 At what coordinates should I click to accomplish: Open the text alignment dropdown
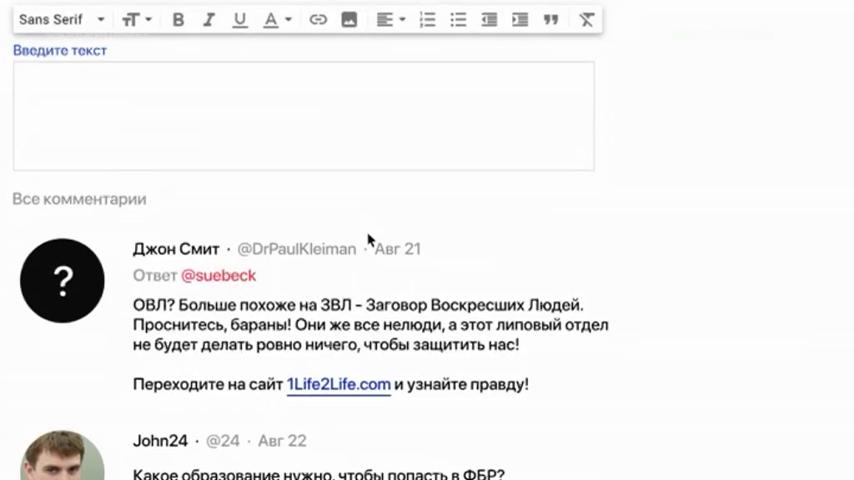coord(391,20)
